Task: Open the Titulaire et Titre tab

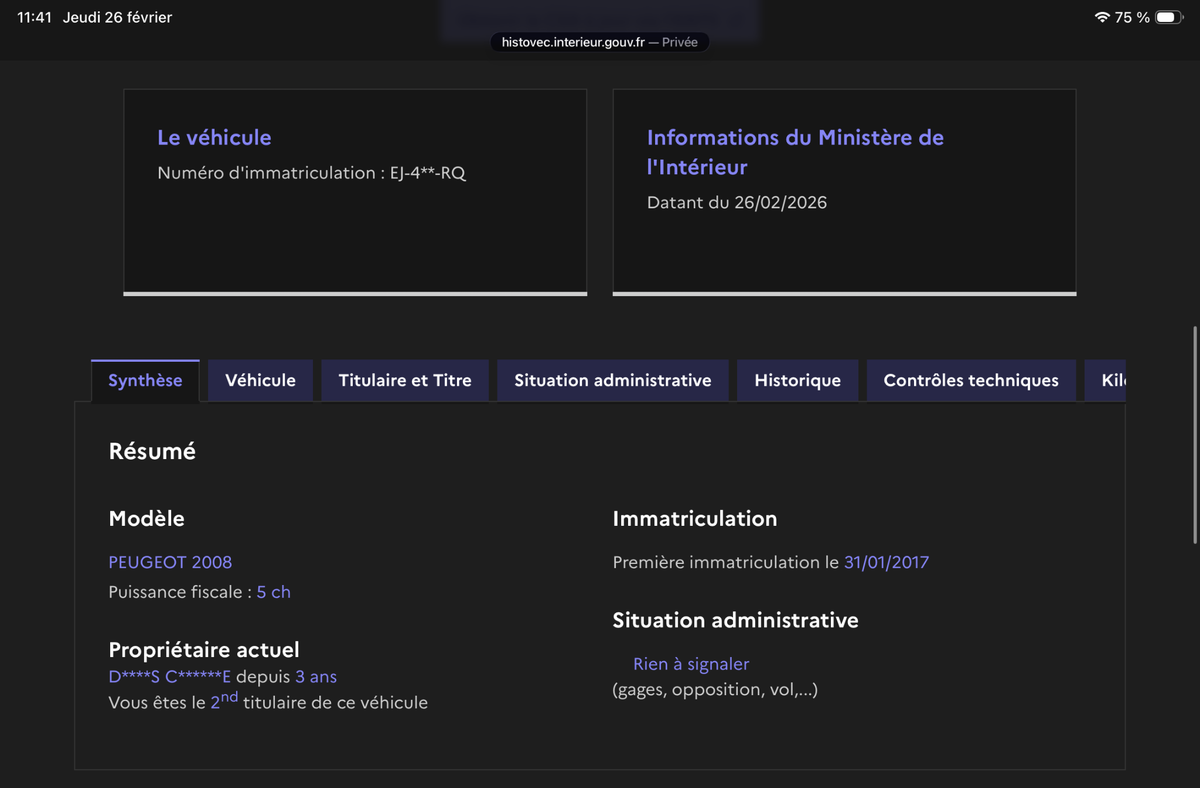Action: click(405, 380)
